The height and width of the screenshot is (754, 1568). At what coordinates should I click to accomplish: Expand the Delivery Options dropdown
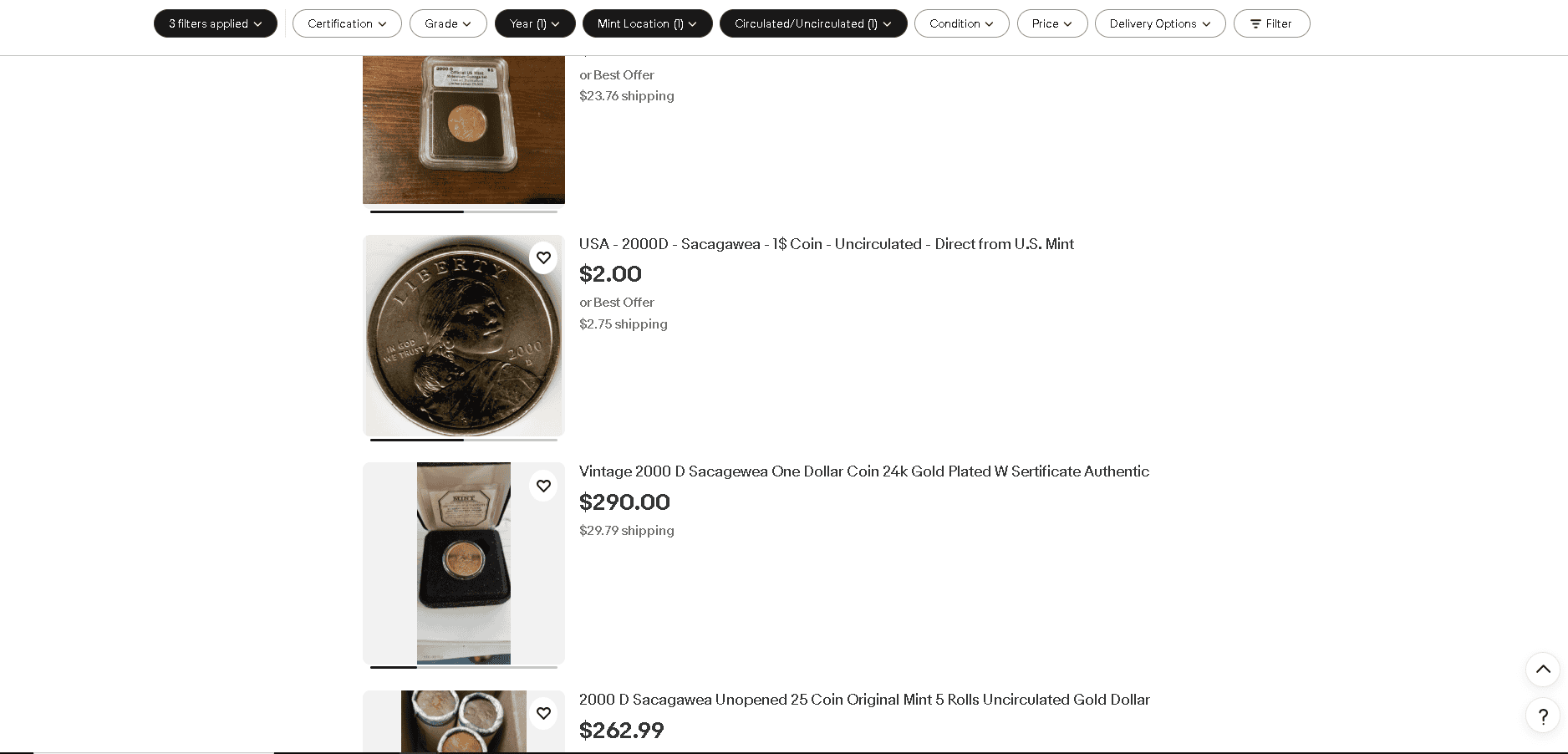(1160, 23)
